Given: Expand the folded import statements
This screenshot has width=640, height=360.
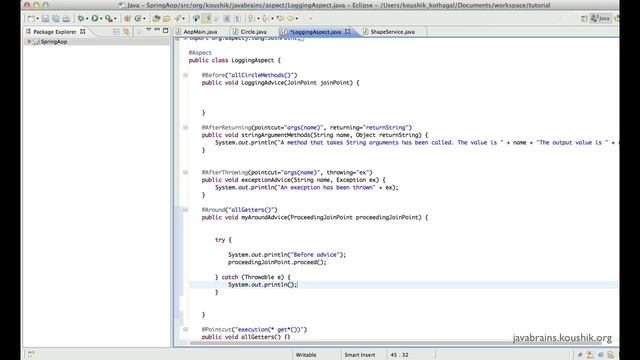Looking at the screenshot, I should [185, 38].
